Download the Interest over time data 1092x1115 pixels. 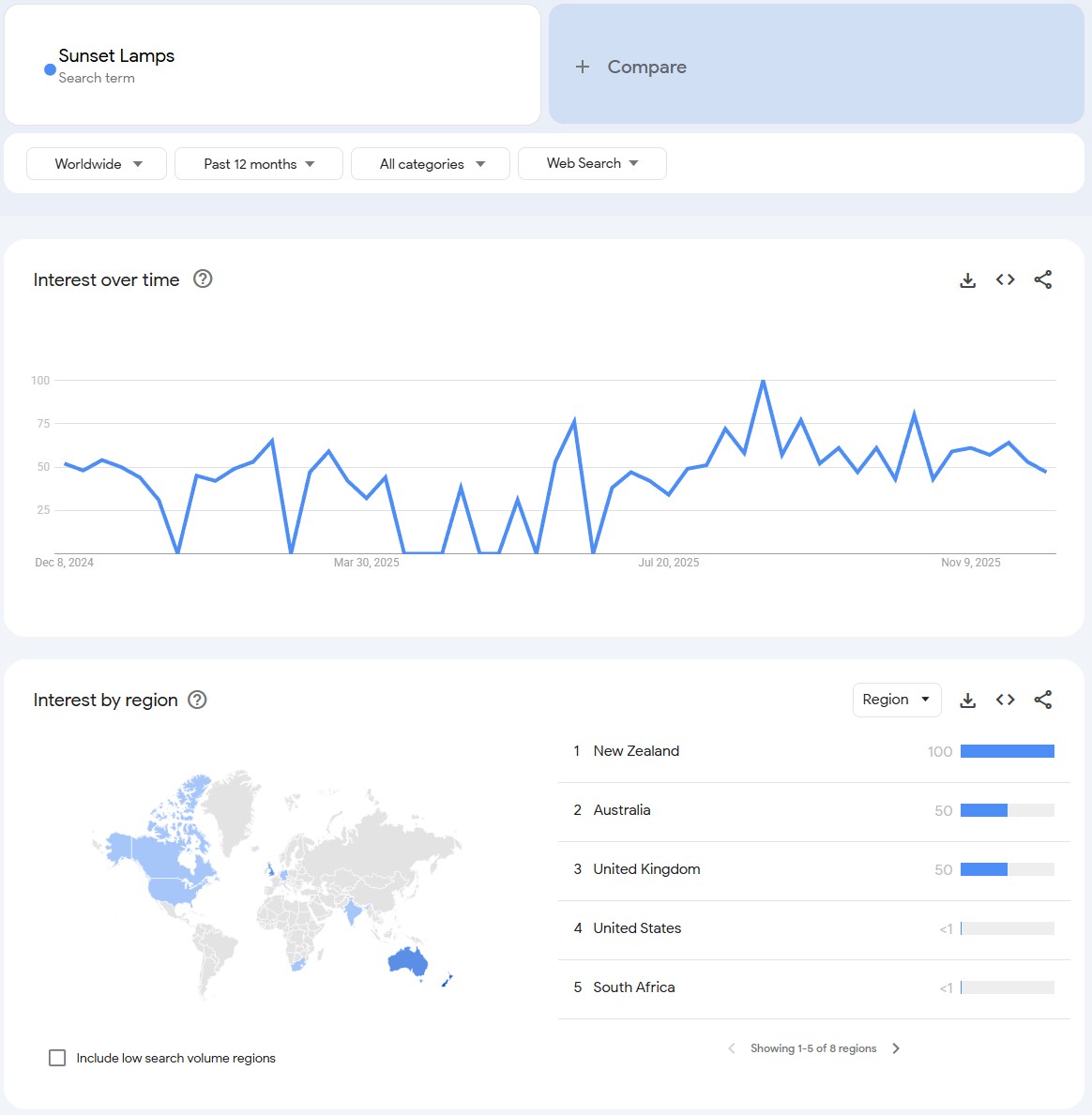(x=968, y=279)
